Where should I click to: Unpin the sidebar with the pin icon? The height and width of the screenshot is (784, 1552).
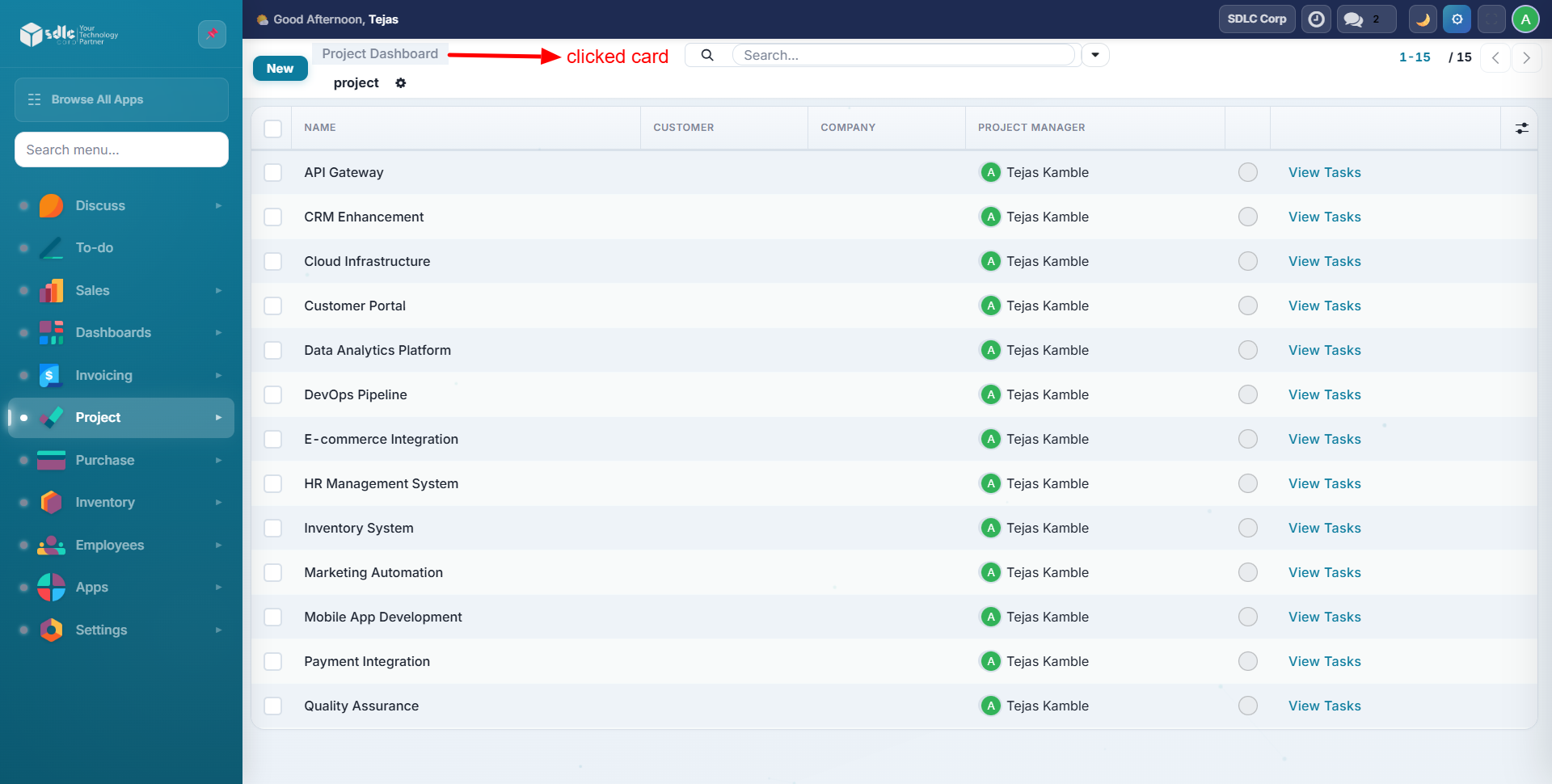click(x=212, y=34)
